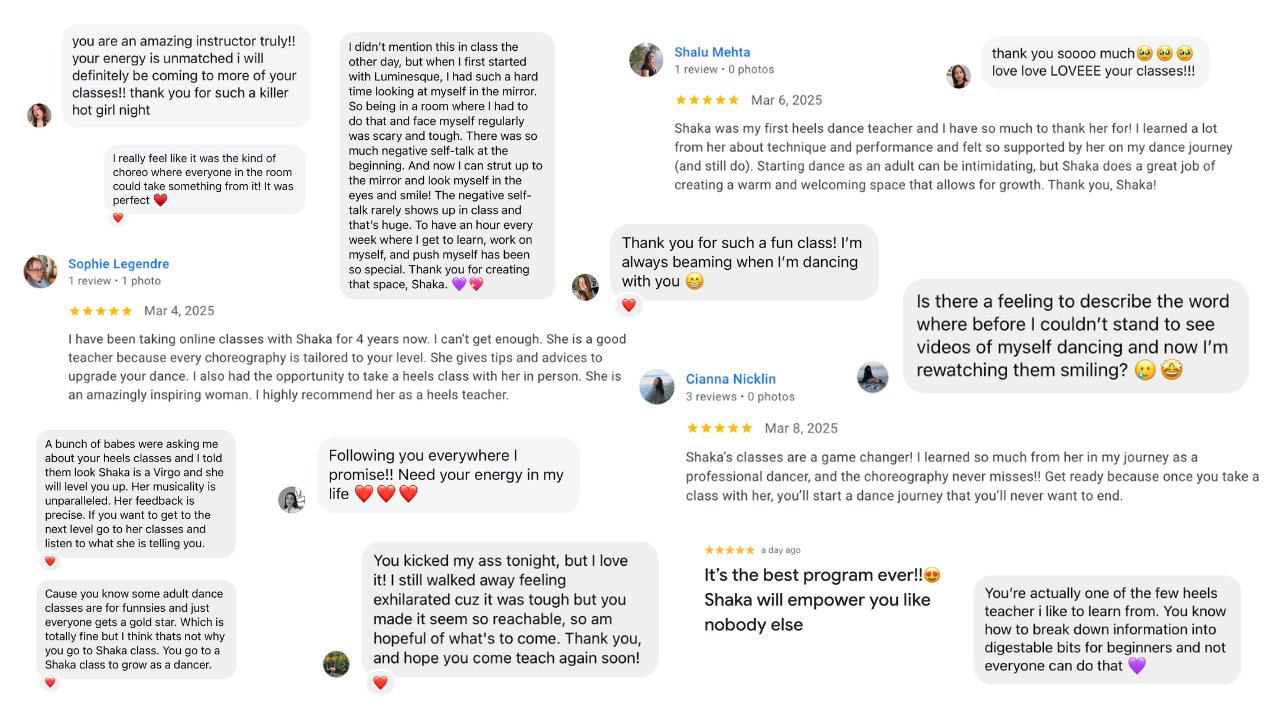Click avatar beside 'amazing instructor truly' message
This screenshot has height=720, width=1280.
[x=39, y=115]
